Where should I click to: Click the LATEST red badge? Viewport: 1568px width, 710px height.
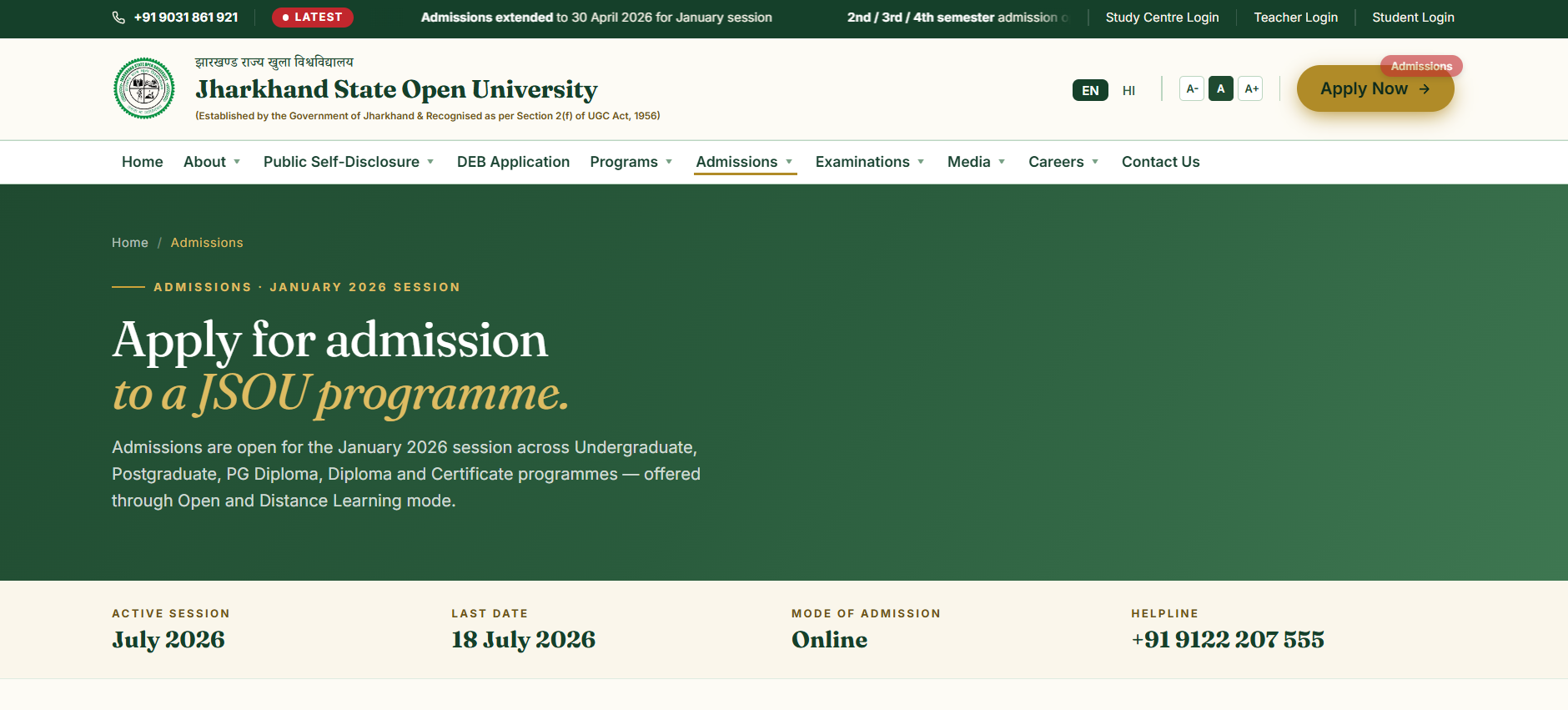(313, 18)
